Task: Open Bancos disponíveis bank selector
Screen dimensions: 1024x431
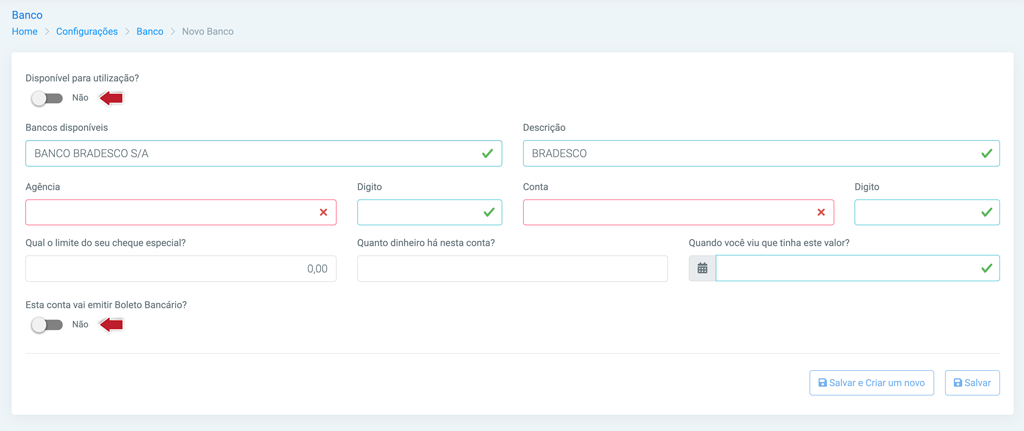Action: (264, 153)
